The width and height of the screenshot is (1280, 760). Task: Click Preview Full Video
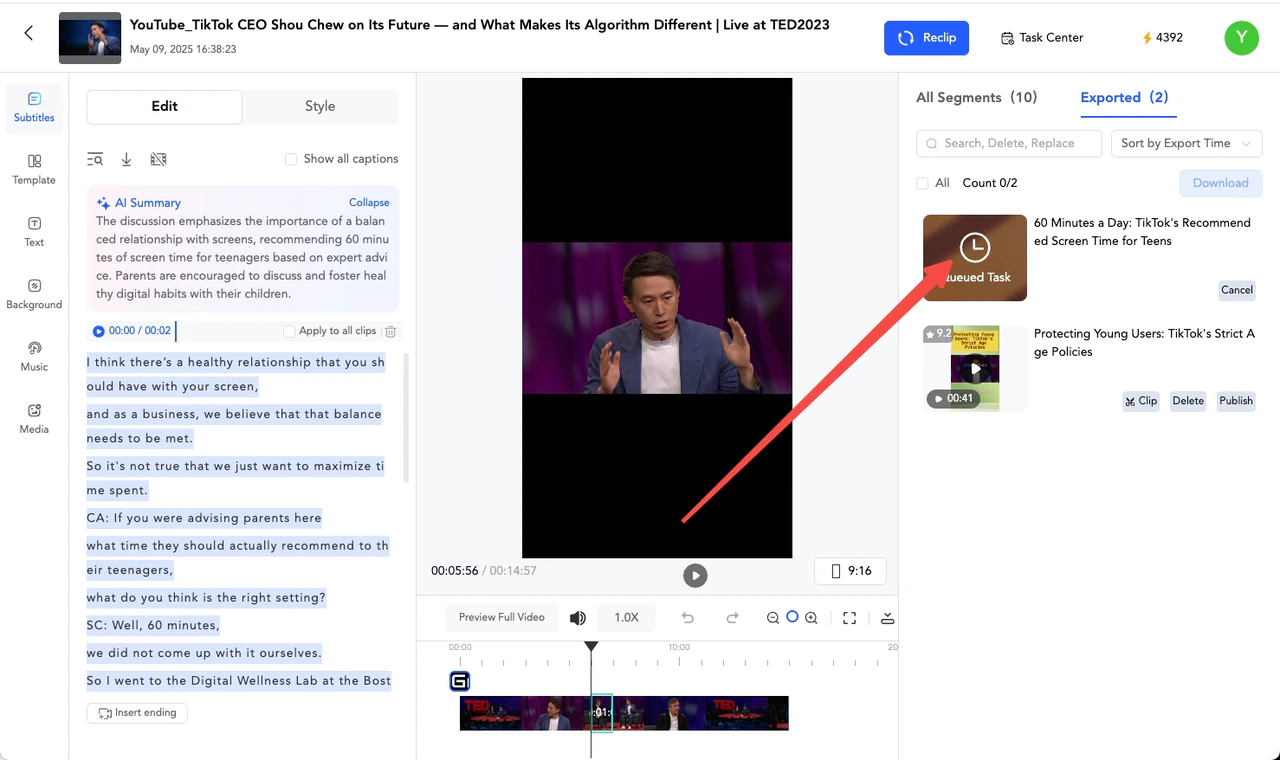coord(502,618)
